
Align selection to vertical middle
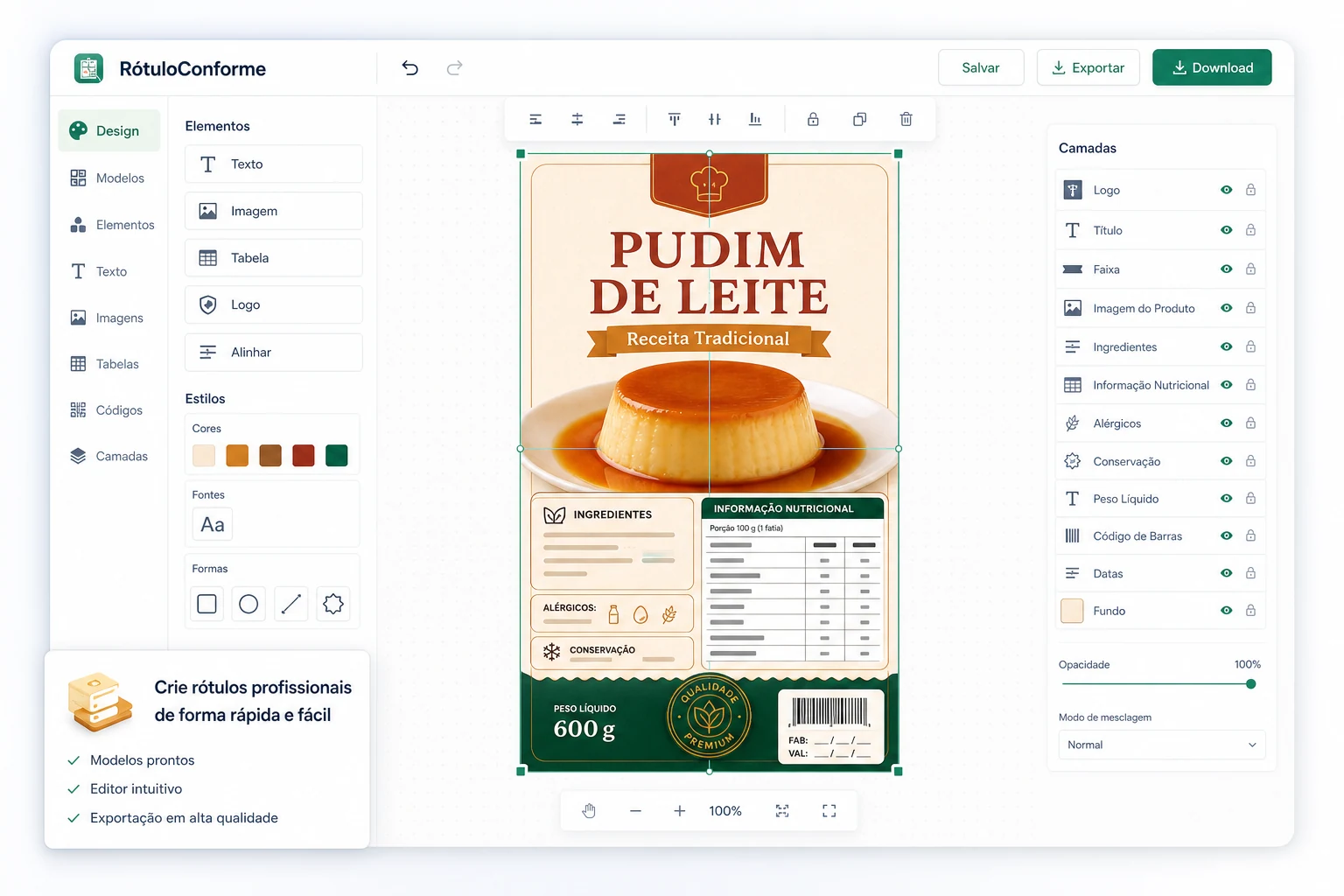[x=715, y=119]
